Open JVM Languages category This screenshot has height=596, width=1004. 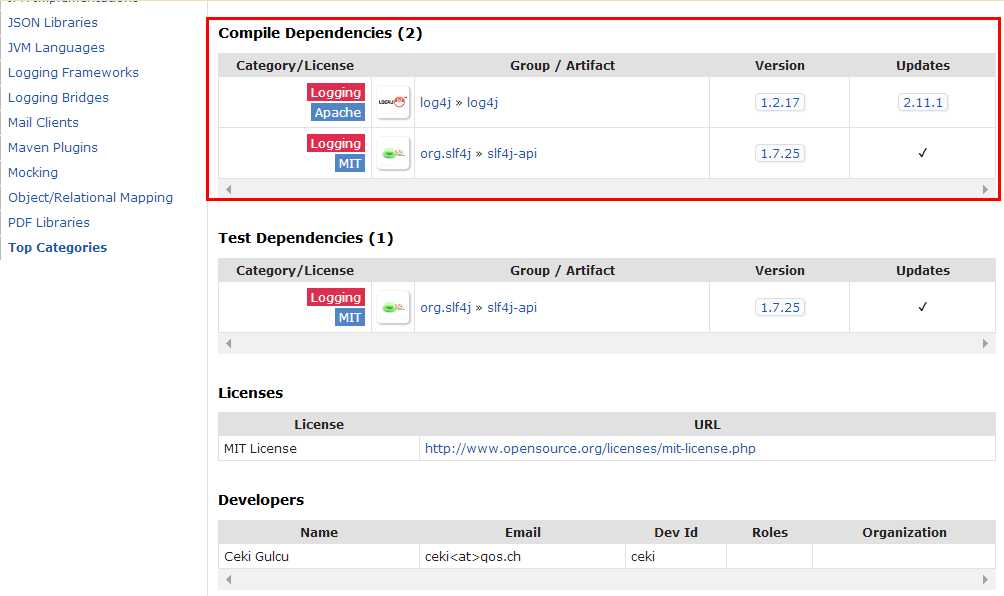[56, 47]
